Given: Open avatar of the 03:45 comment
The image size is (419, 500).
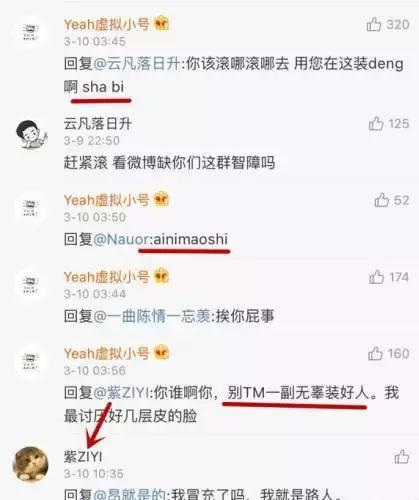Looking at the screenshot, I should point(30,32).
